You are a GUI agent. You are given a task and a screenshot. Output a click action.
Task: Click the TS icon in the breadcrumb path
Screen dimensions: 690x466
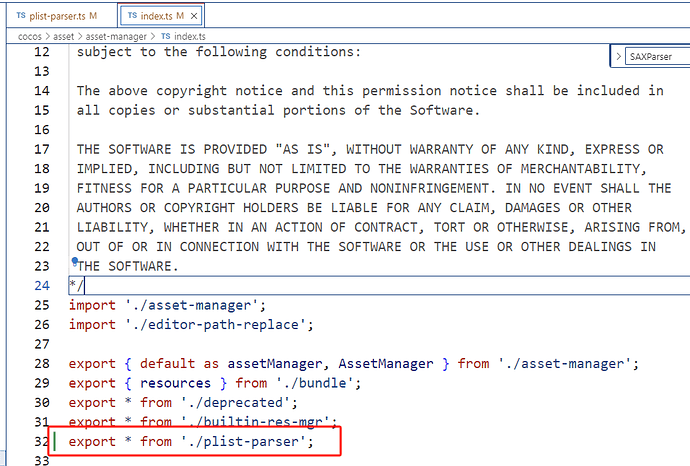click(166, 36)
